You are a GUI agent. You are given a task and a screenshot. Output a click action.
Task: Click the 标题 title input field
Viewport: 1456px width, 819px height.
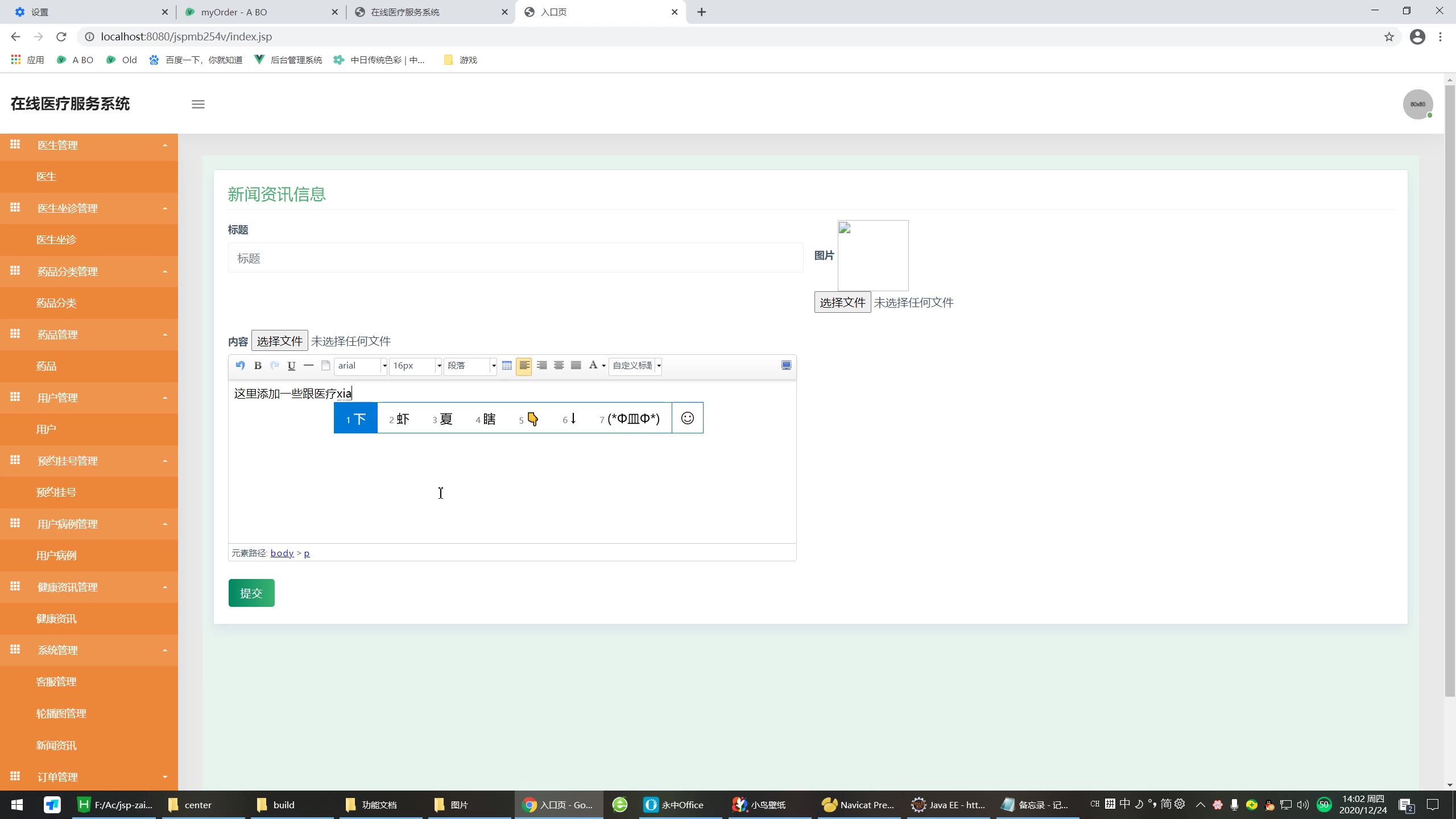coord(515,258)
